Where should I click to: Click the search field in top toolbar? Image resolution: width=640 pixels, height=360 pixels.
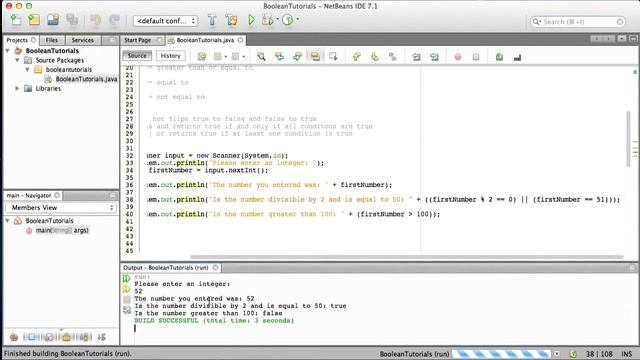click(x=578, y=21)
